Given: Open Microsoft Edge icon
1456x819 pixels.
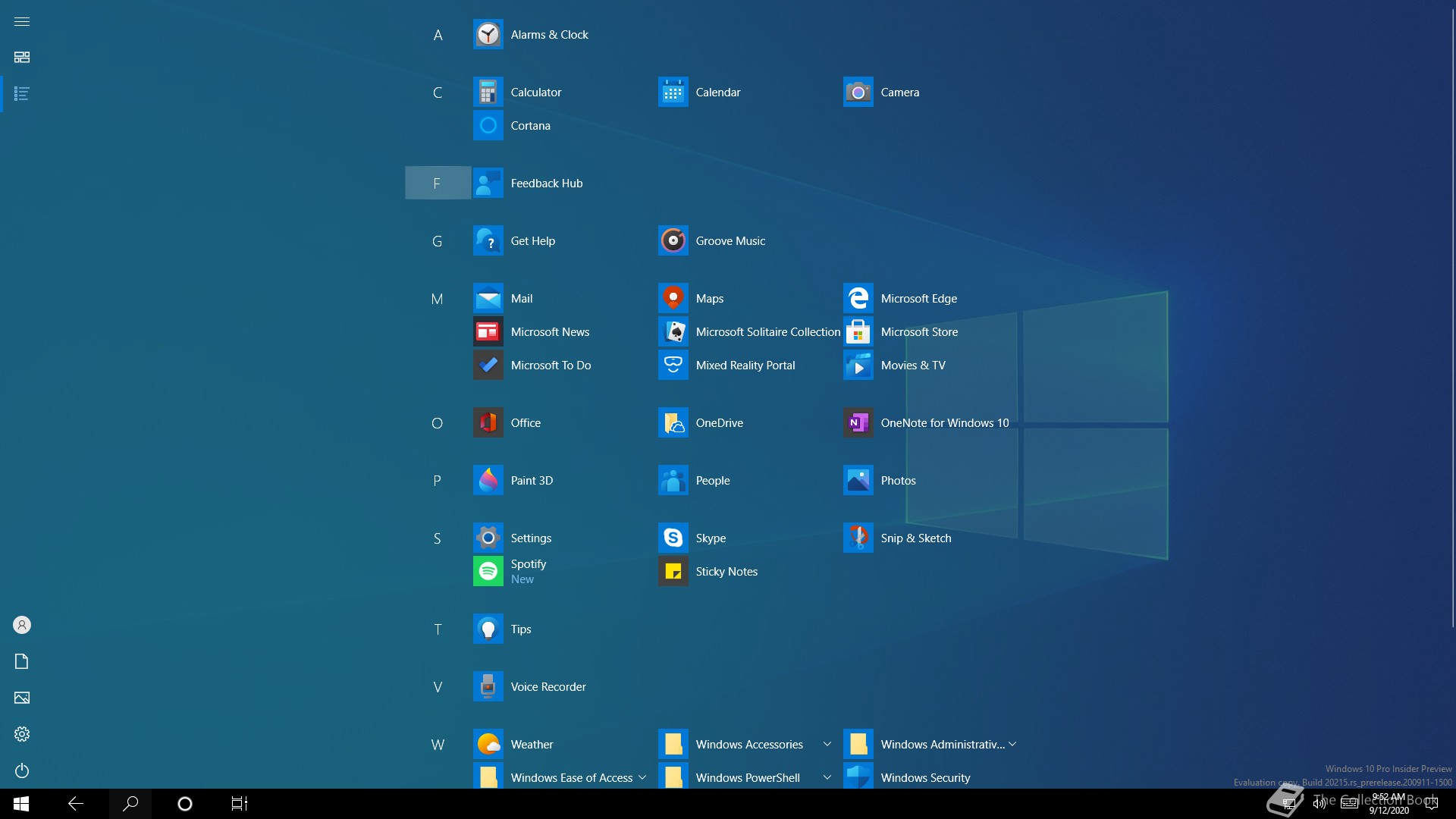Looking at the screenshot, I should click(858, 299).
